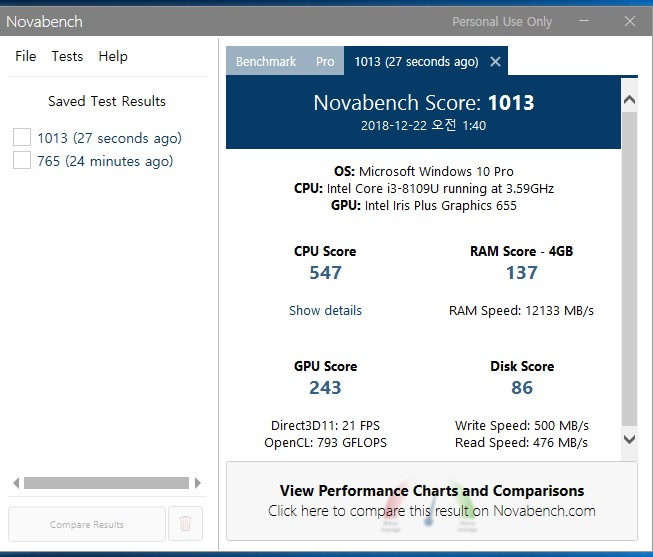The height and width of the screenshot is (557, 653).
Task: Click the GPU: Intel Iris Plus Graphics 655 line
Action: coord(424,205)
